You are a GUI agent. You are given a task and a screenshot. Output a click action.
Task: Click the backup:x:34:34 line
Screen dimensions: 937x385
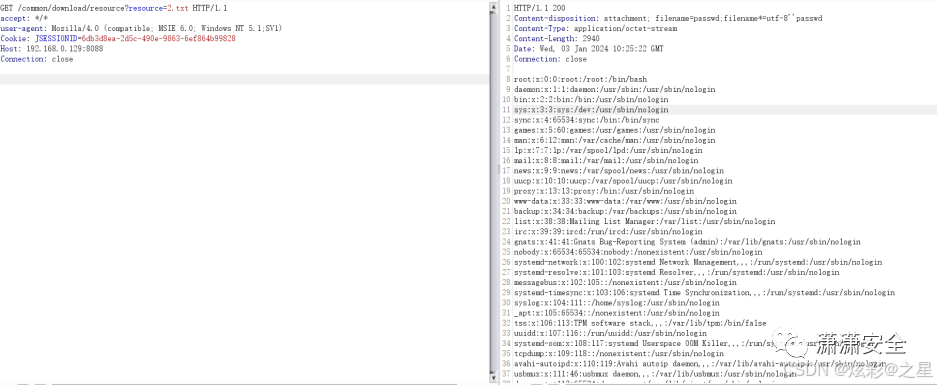click(x=625, y=212)
